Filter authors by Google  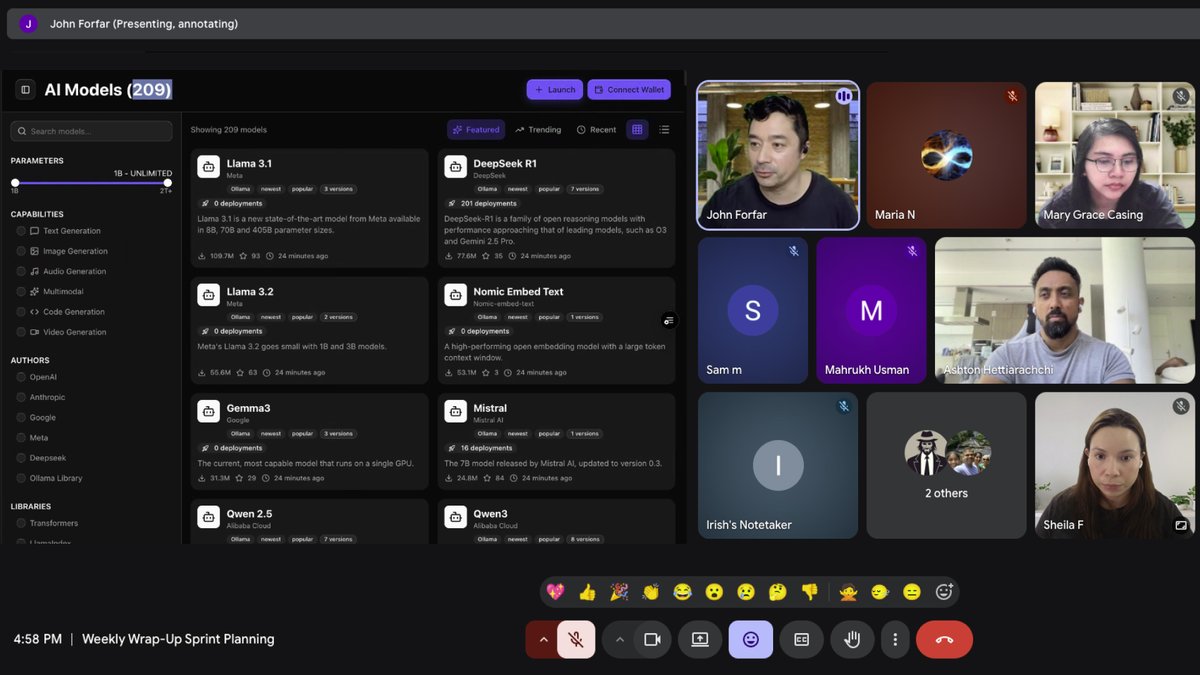[x=21, y=417]
